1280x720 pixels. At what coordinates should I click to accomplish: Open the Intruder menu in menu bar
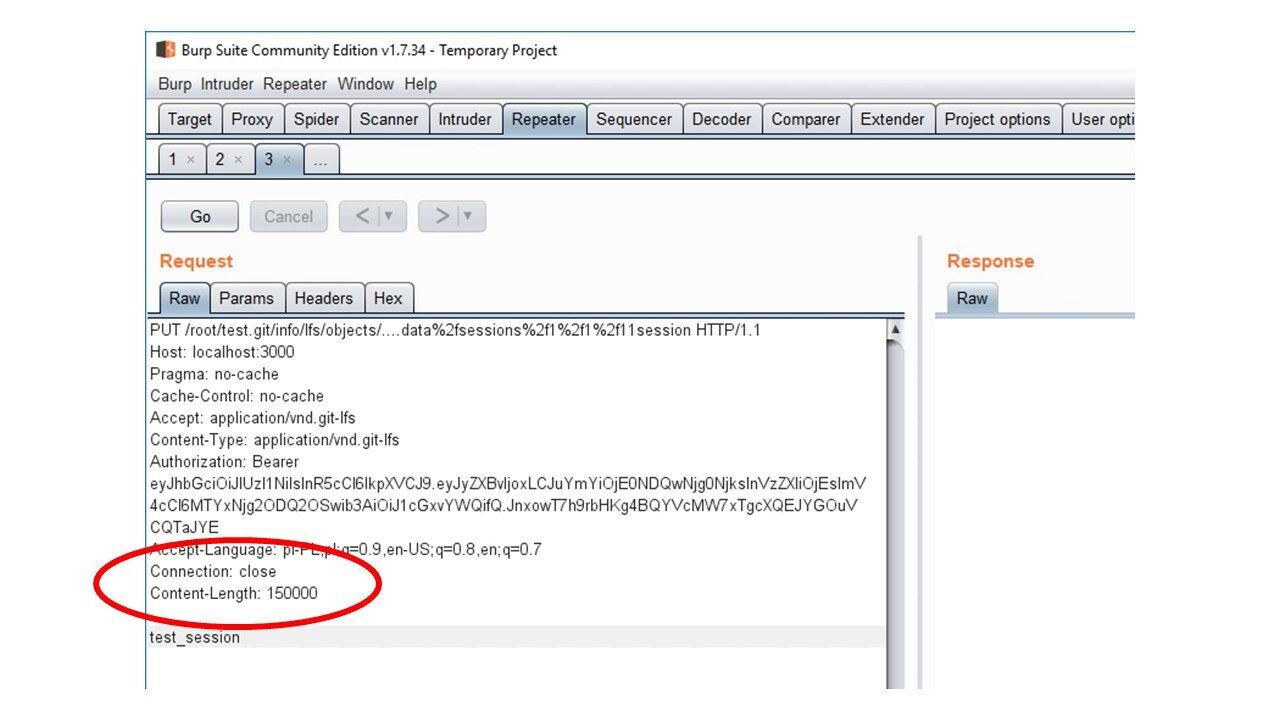227,84
